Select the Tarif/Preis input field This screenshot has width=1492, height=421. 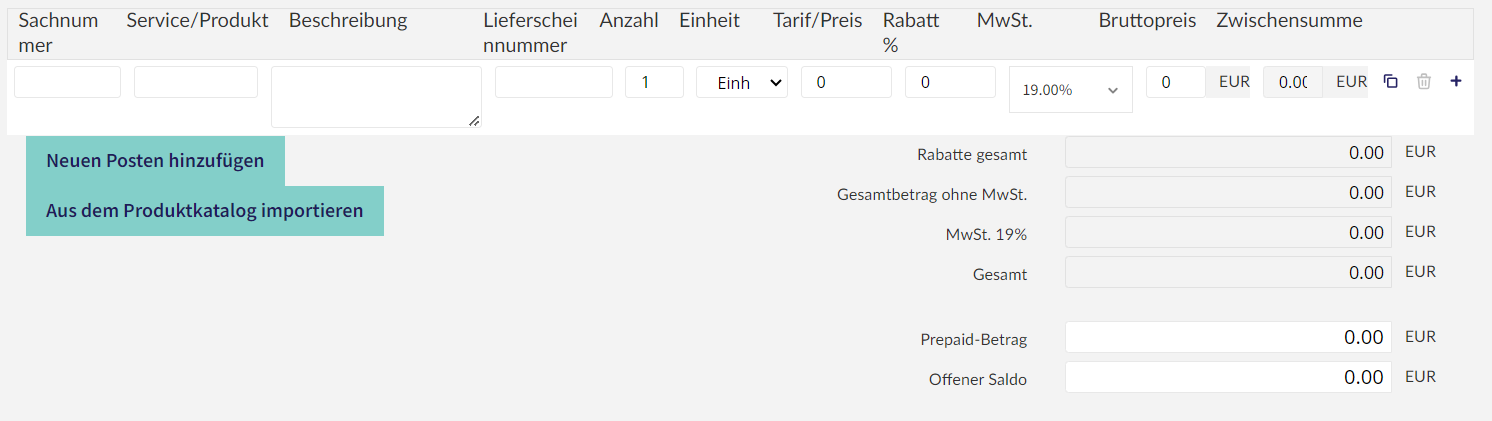point(846,82)
